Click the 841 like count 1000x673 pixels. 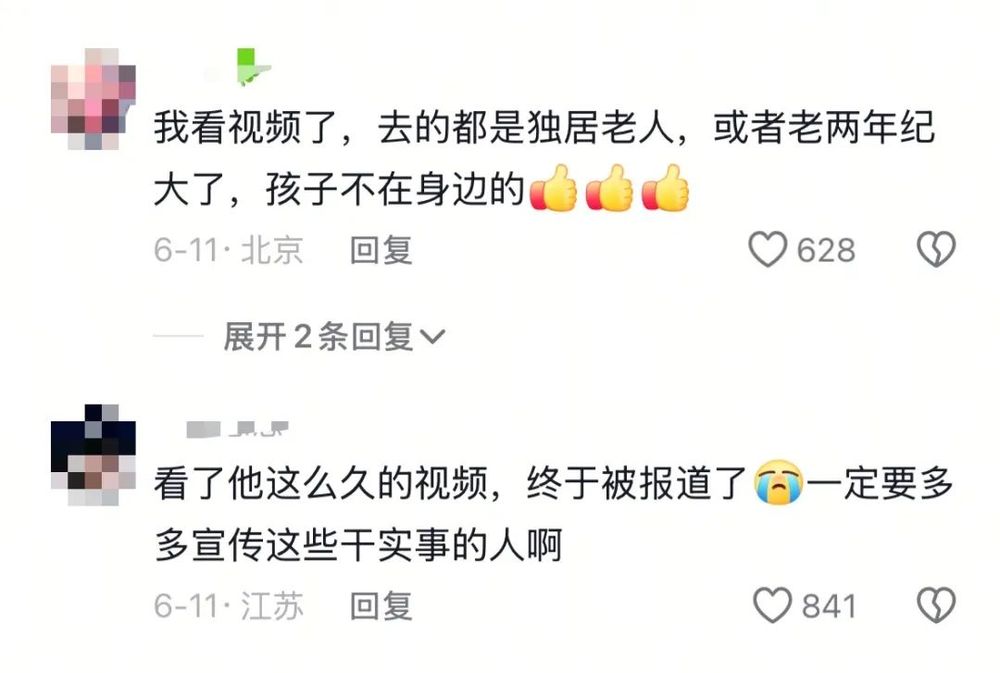click(828, 606)
